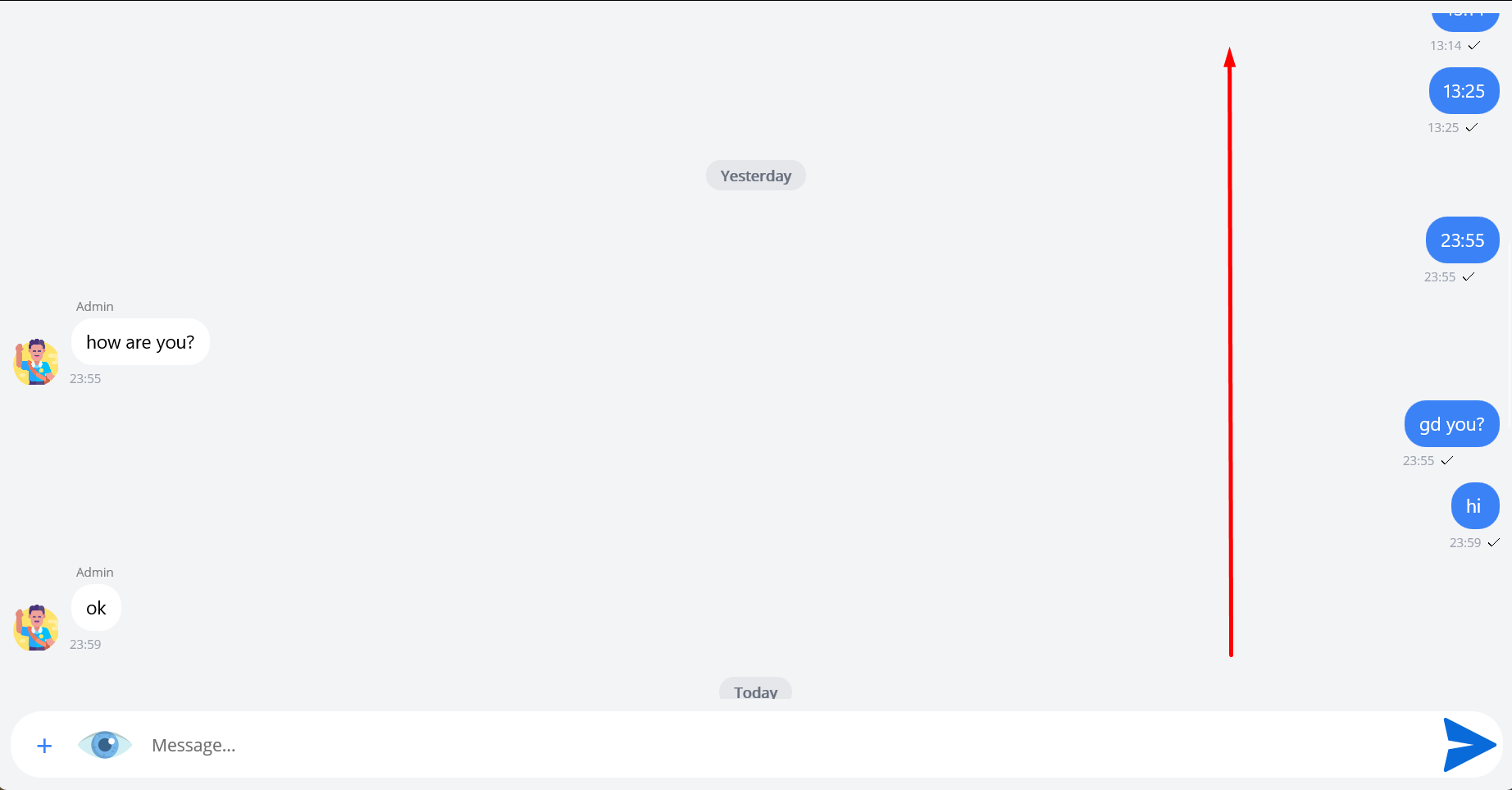Screen dimensions: 1512x790
Task: Select the 'gd you?' sent message
Action: pyautogui.click(x=1451, y=424)
